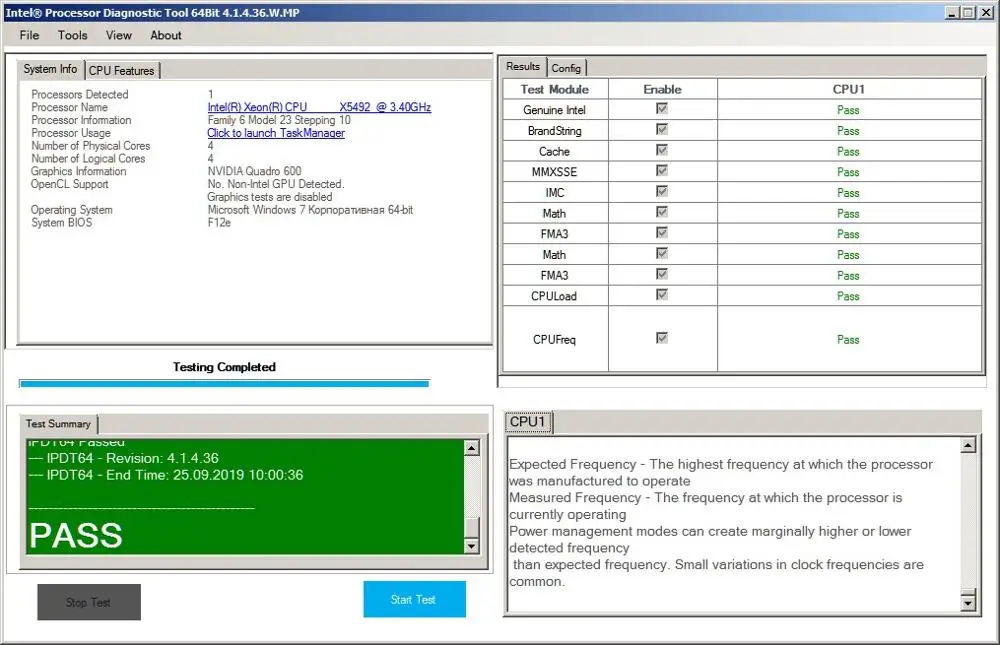The height and width of the screenshot is (645, 1000).
Task: Switch to the System Info tab
Action: coord(50,69)
